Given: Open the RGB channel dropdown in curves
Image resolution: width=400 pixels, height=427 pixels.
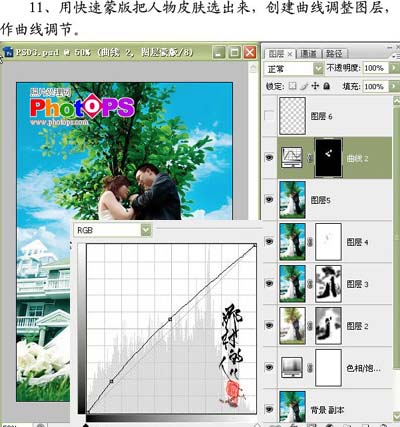Looking at the screenshot, I should click(x=146, y=230).
